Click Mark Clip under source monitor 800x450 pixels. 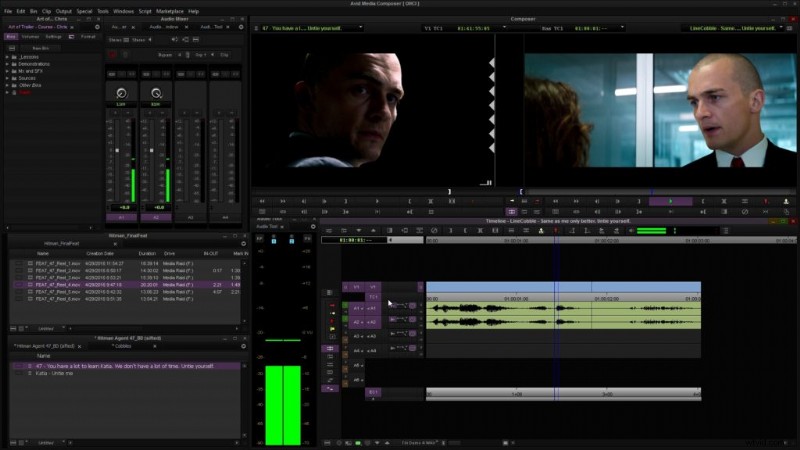431,201
